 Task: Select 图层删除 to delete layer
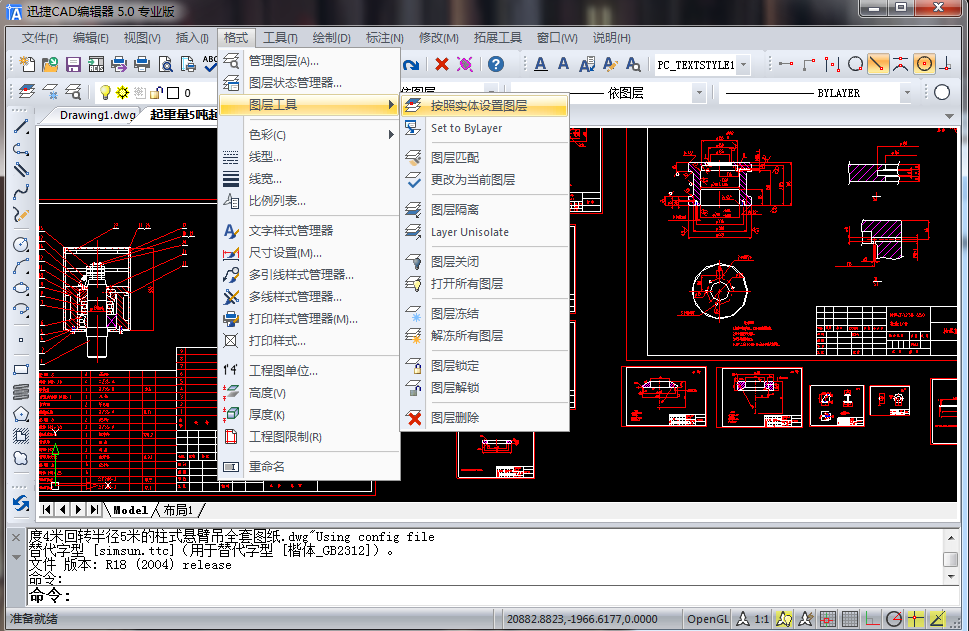[485, 418]
